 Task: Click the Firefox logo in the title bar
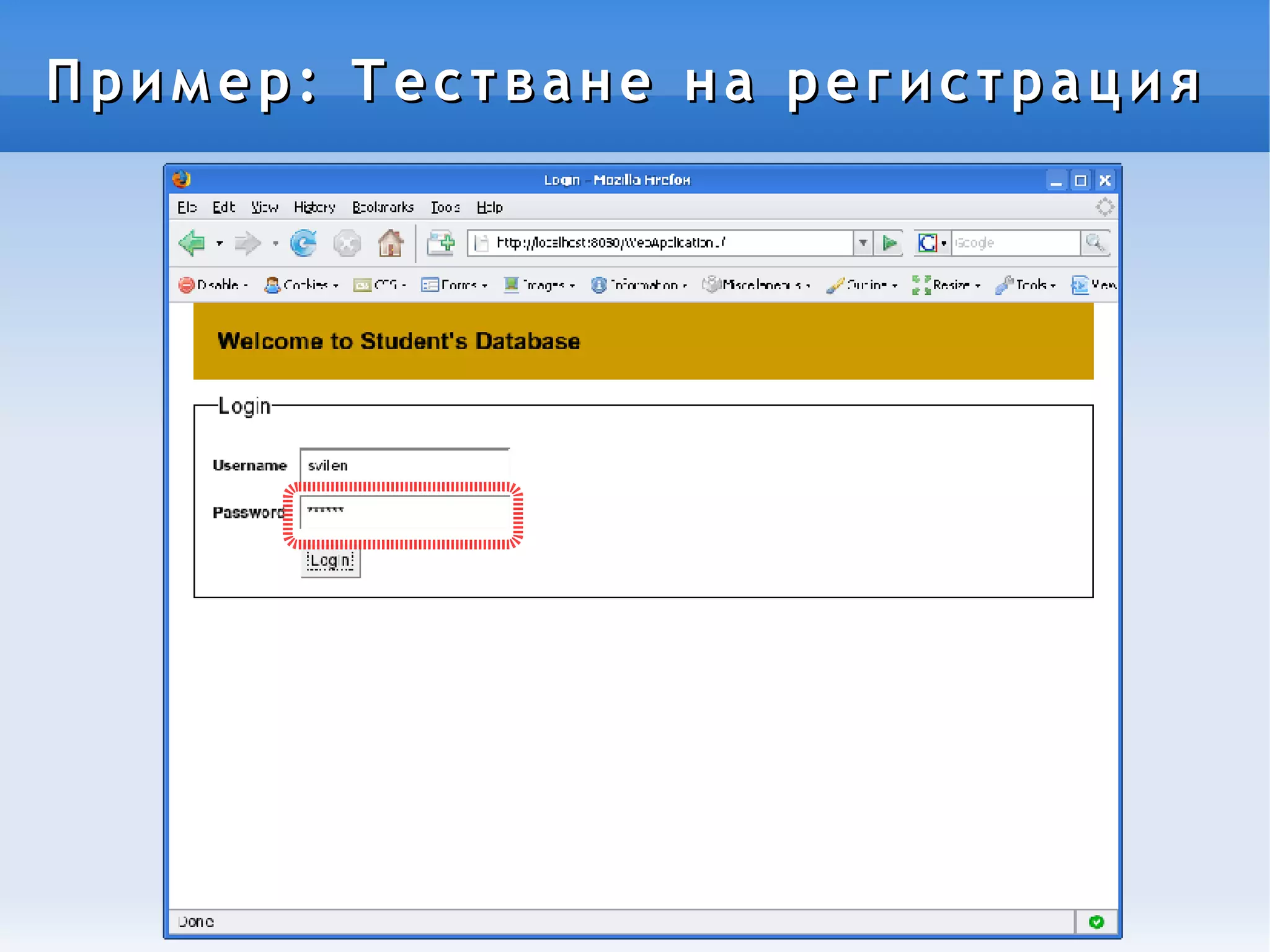pyautogui.click(x=182, y=180)
